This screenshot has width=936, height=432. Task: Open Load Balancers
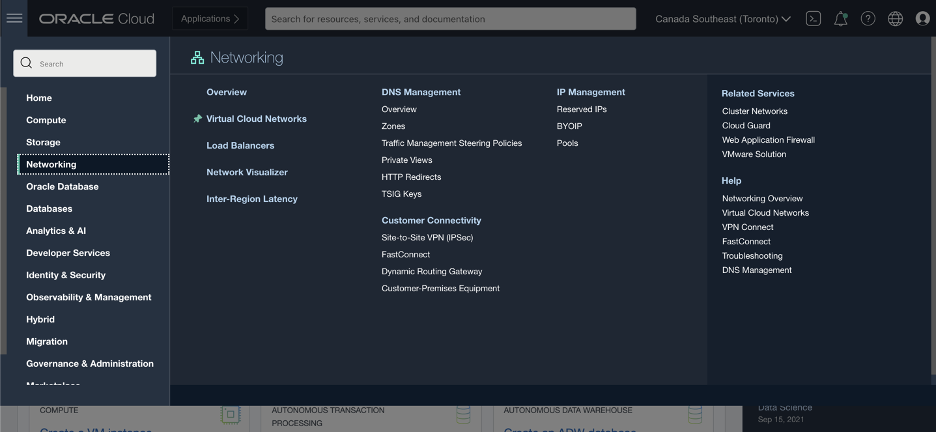240,145
